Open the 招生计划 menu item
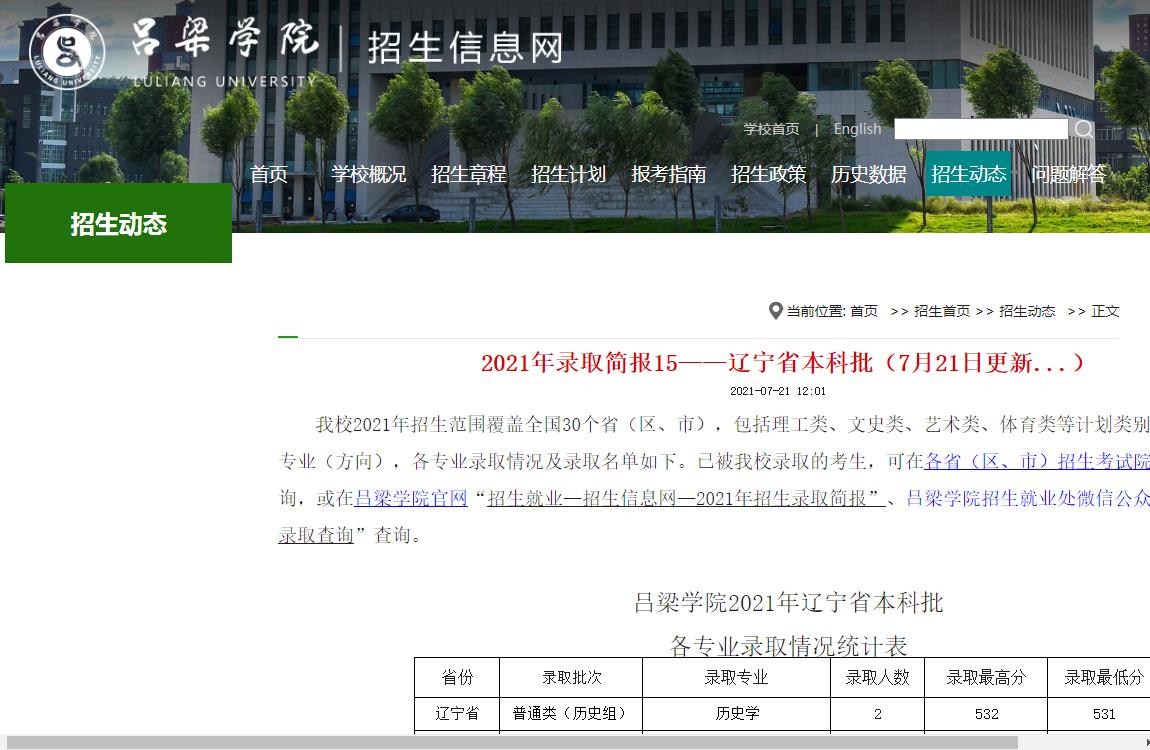1150x750 pixels. point(568,174)
